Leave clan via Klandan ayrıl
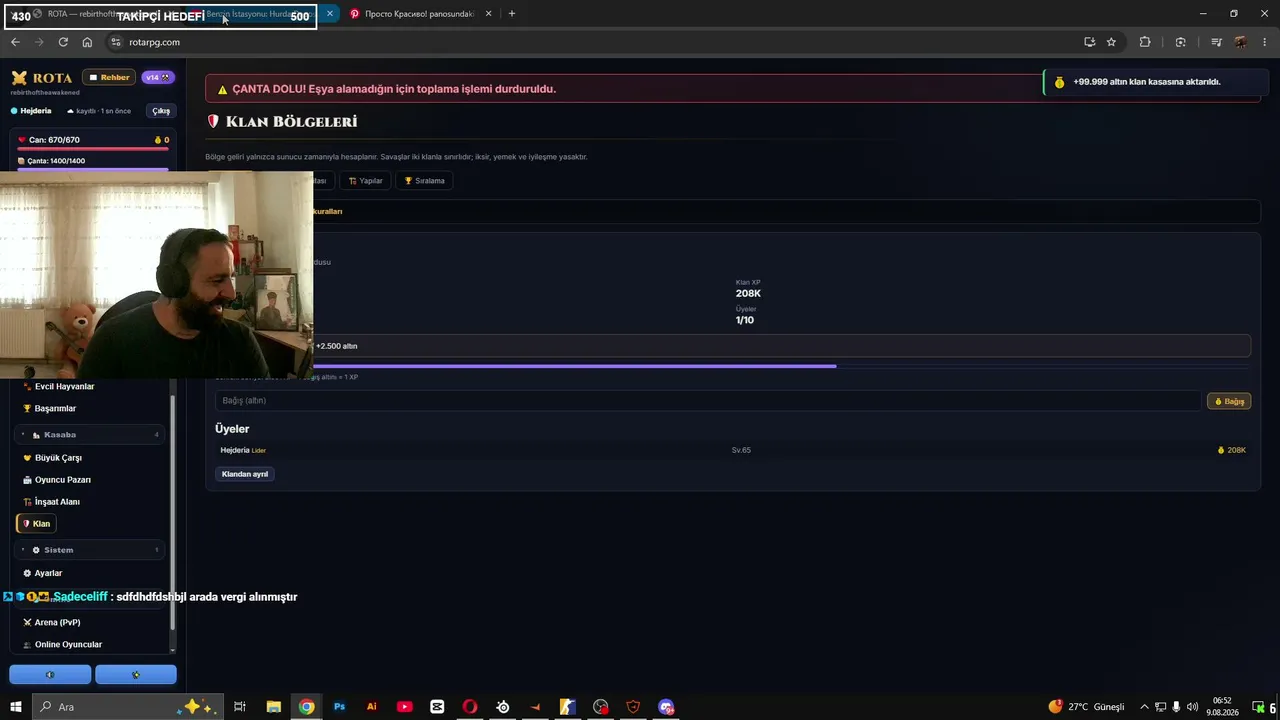Viewport: 1280px width, 720px height. [245, 474]
